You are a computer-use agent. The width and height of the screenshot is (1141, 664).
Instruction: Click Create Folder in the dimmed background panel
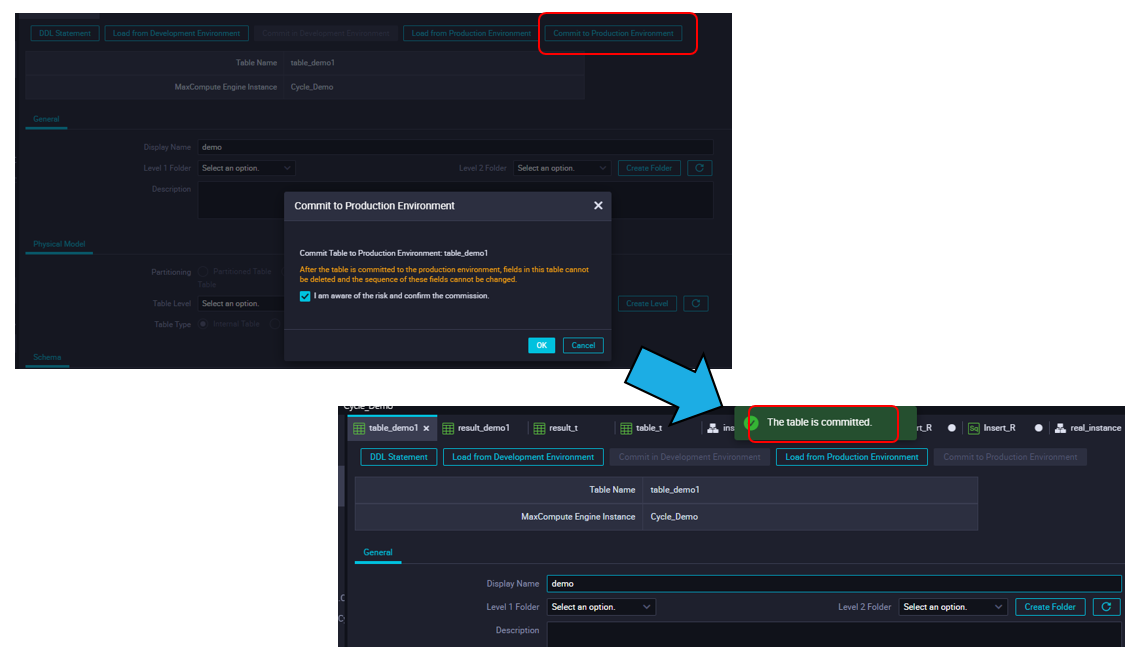coord(649,168)
